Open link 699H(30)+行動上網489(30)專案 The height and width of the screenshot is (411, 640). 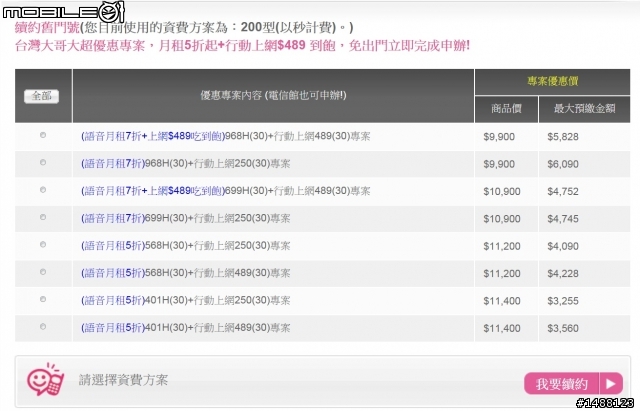298,191
